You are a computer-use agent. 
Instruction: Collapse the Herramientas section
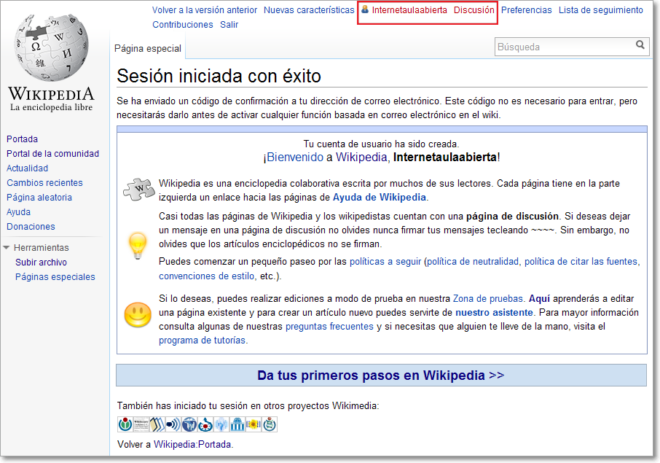(6, 247)
